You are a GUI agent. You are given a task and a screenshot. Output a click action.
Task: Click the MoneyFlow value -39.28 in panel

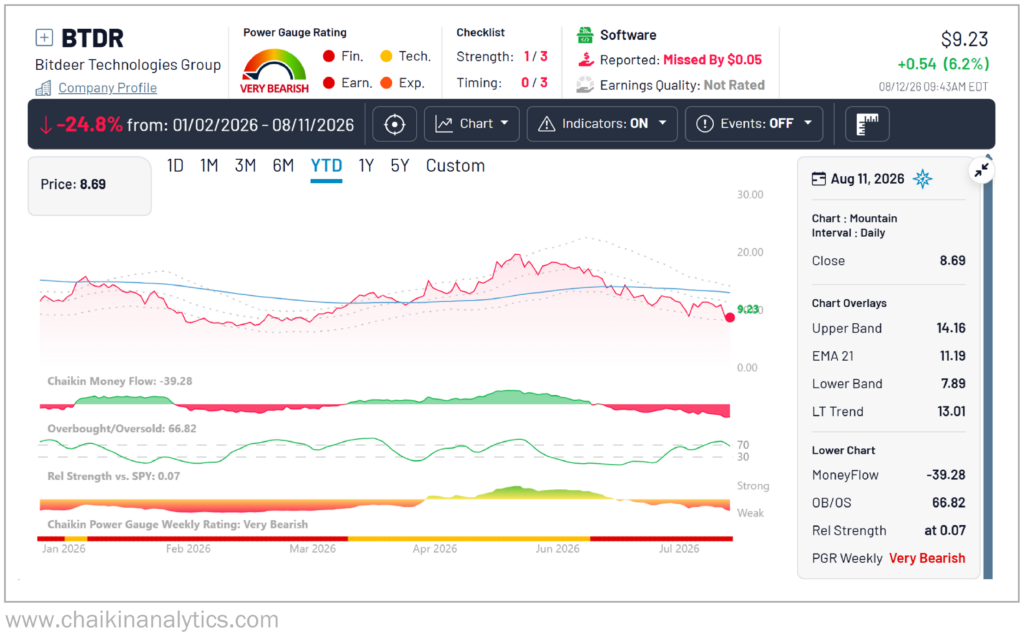[946, 475]
